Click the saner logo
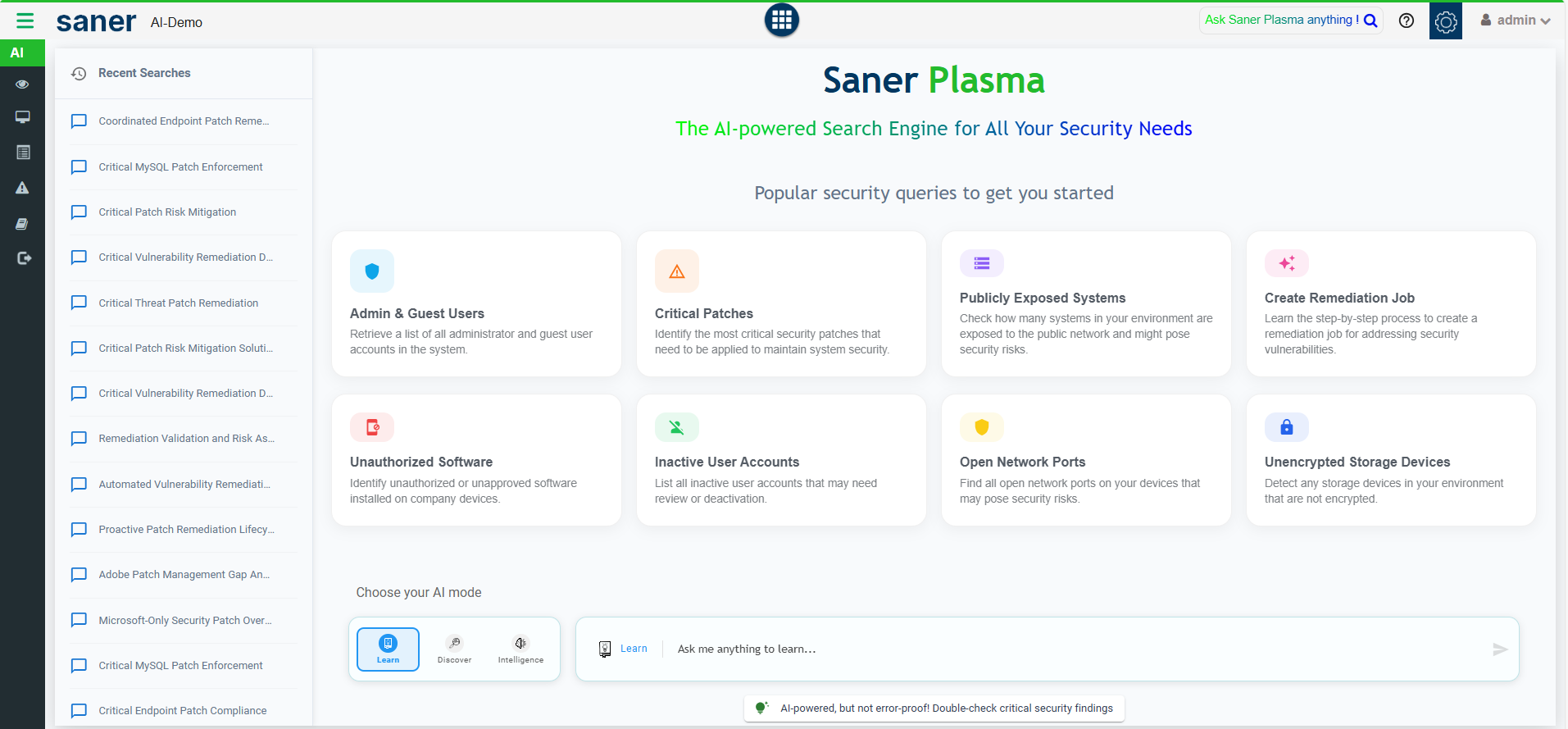Image resolution: width=1568 pixels, height=729 pixels. [96, 22]
